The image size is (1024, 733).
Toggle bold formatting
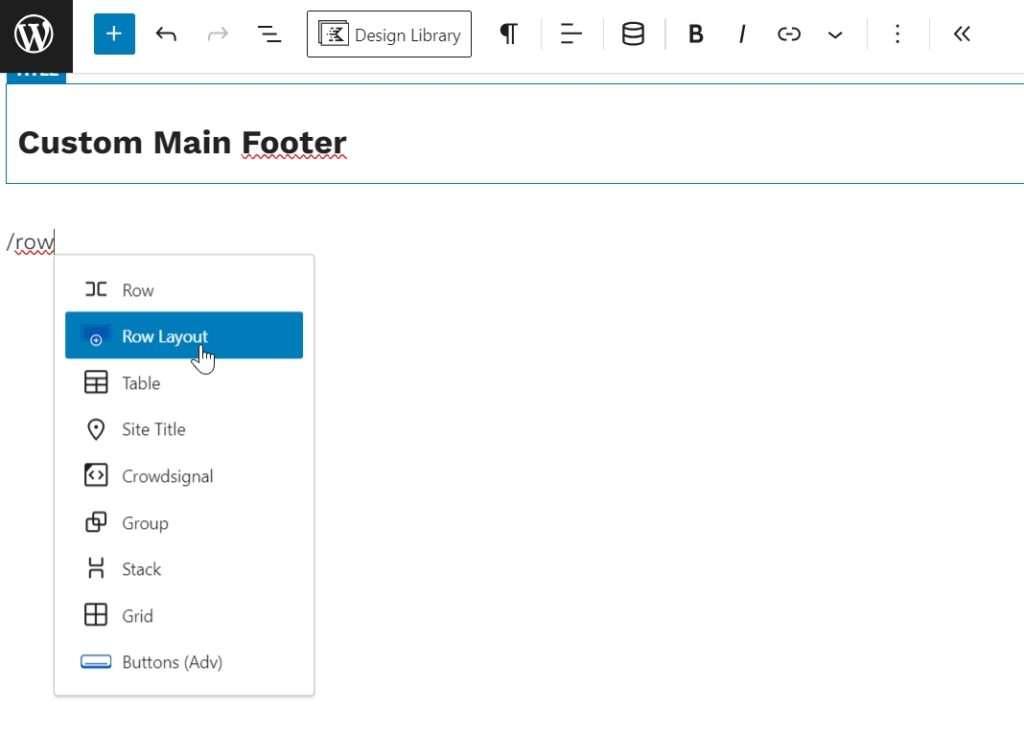pos(696,35)
